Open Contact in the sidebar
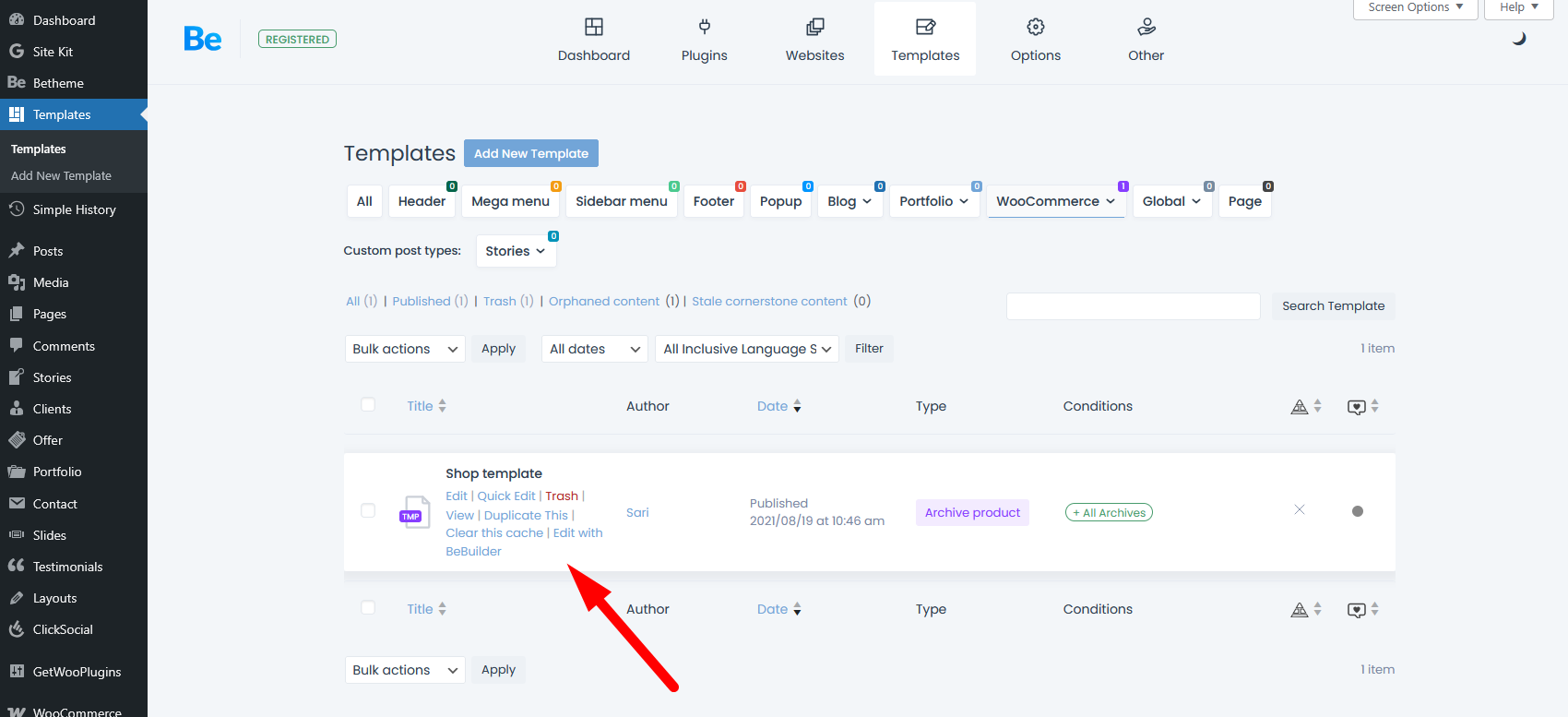Image resolution: width=1568 pixels, height=717 pixels. pos(55,504)
